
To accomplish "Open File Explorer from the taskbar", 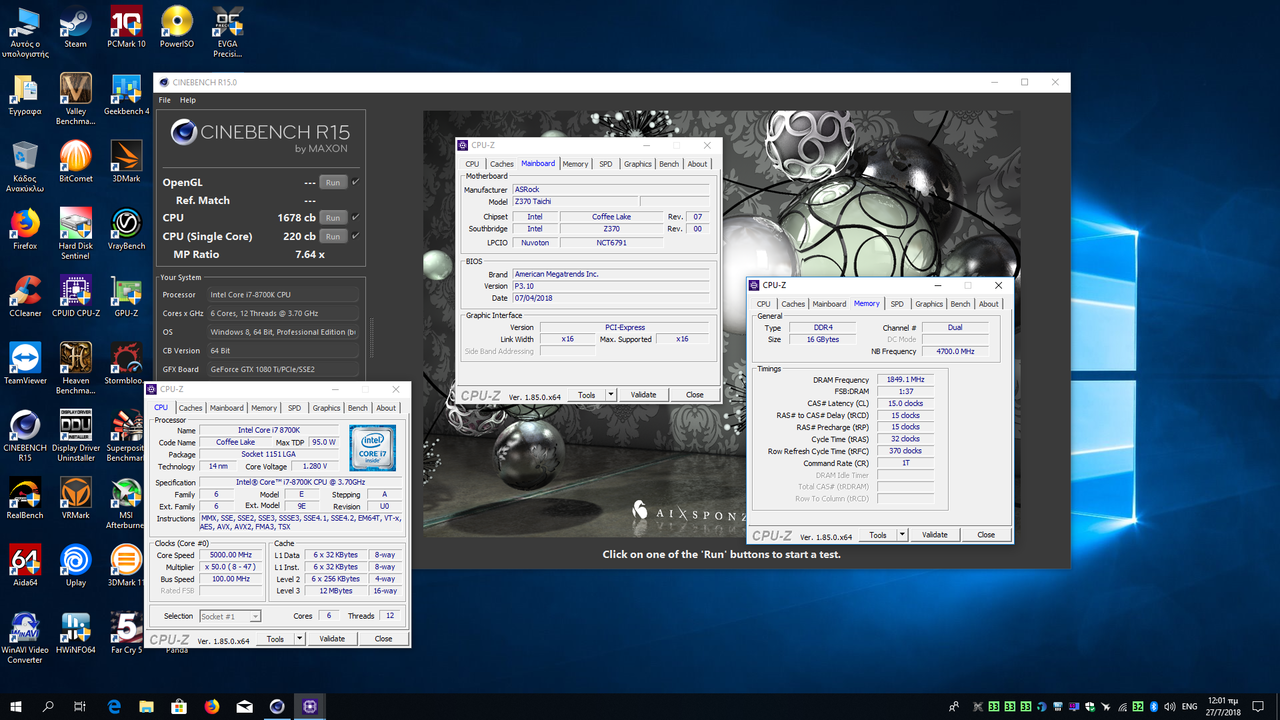I will 147,706.
